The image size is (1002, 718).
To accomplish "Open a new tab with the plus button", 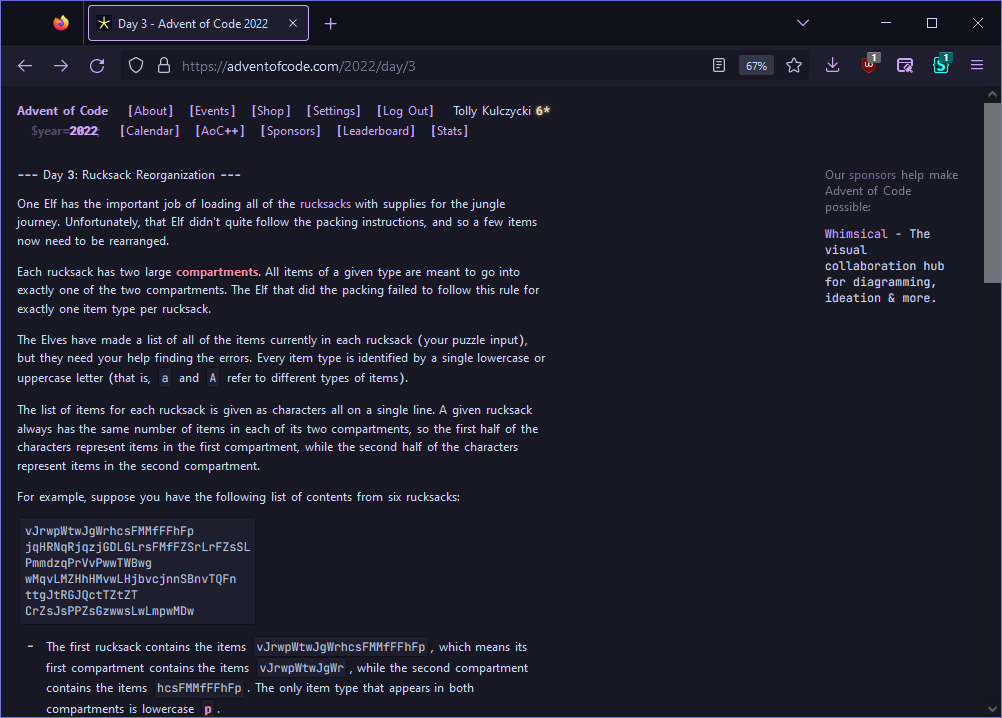I will pyautogui.click(x=330, y=22).
